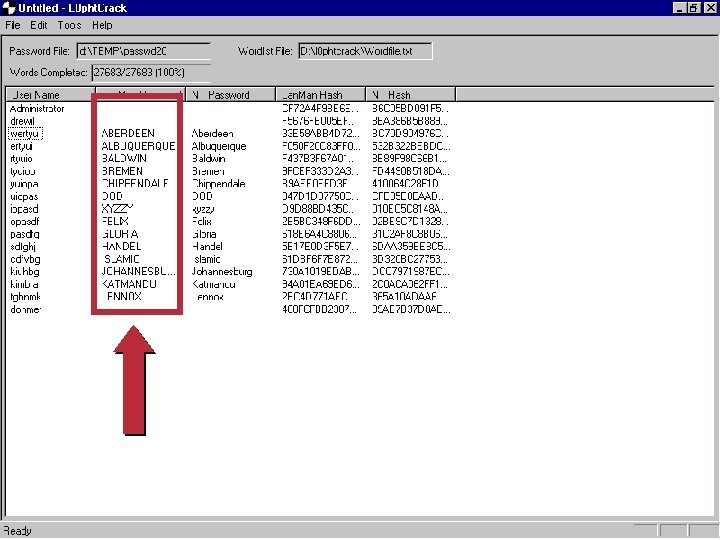Screen dimensions: 720x540
Task: Click the CHIPPENDALE LanMan password cell
Action: pos(135,184)
